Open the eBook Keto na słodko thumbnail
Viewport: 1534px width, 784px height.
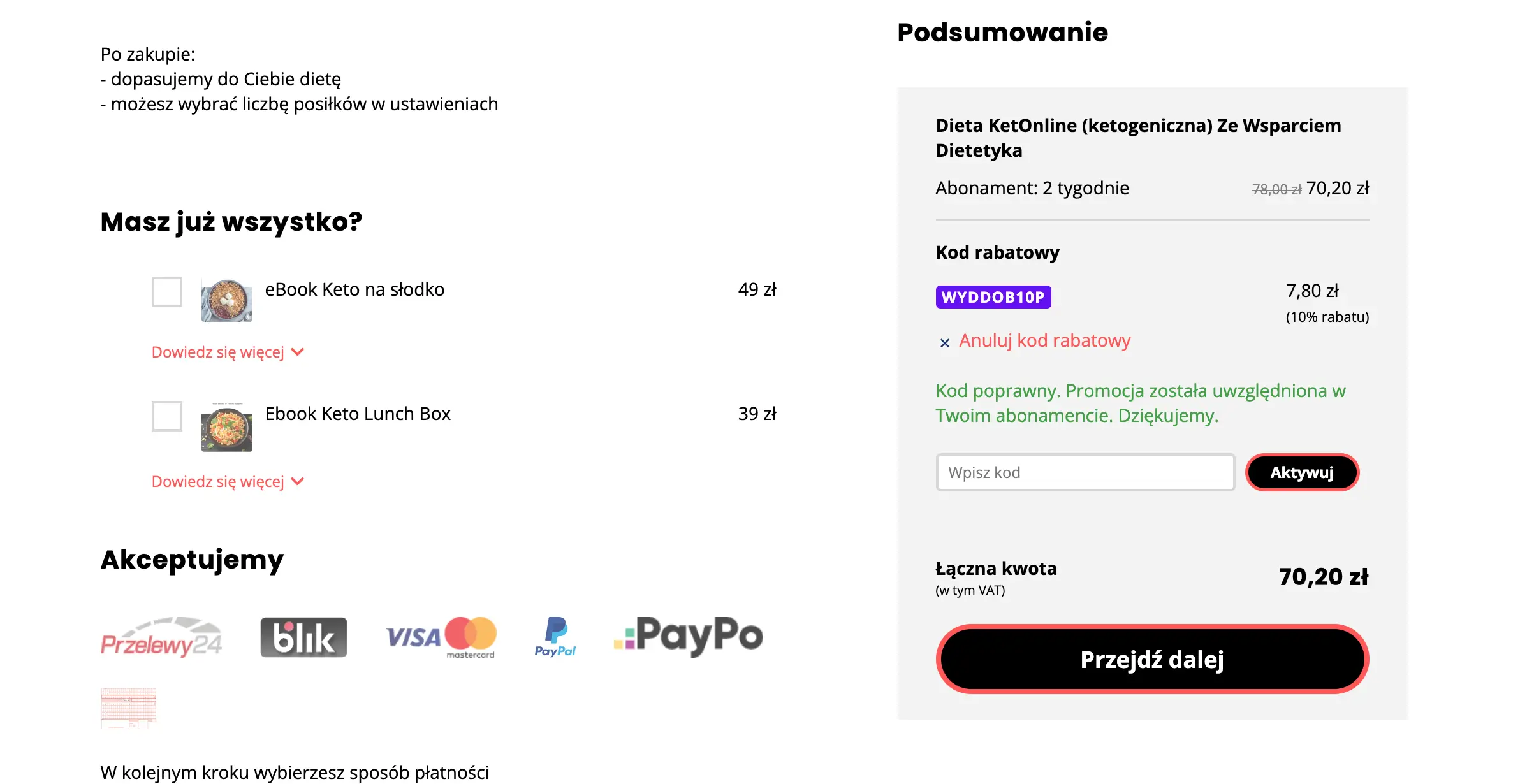click(227, 300)
